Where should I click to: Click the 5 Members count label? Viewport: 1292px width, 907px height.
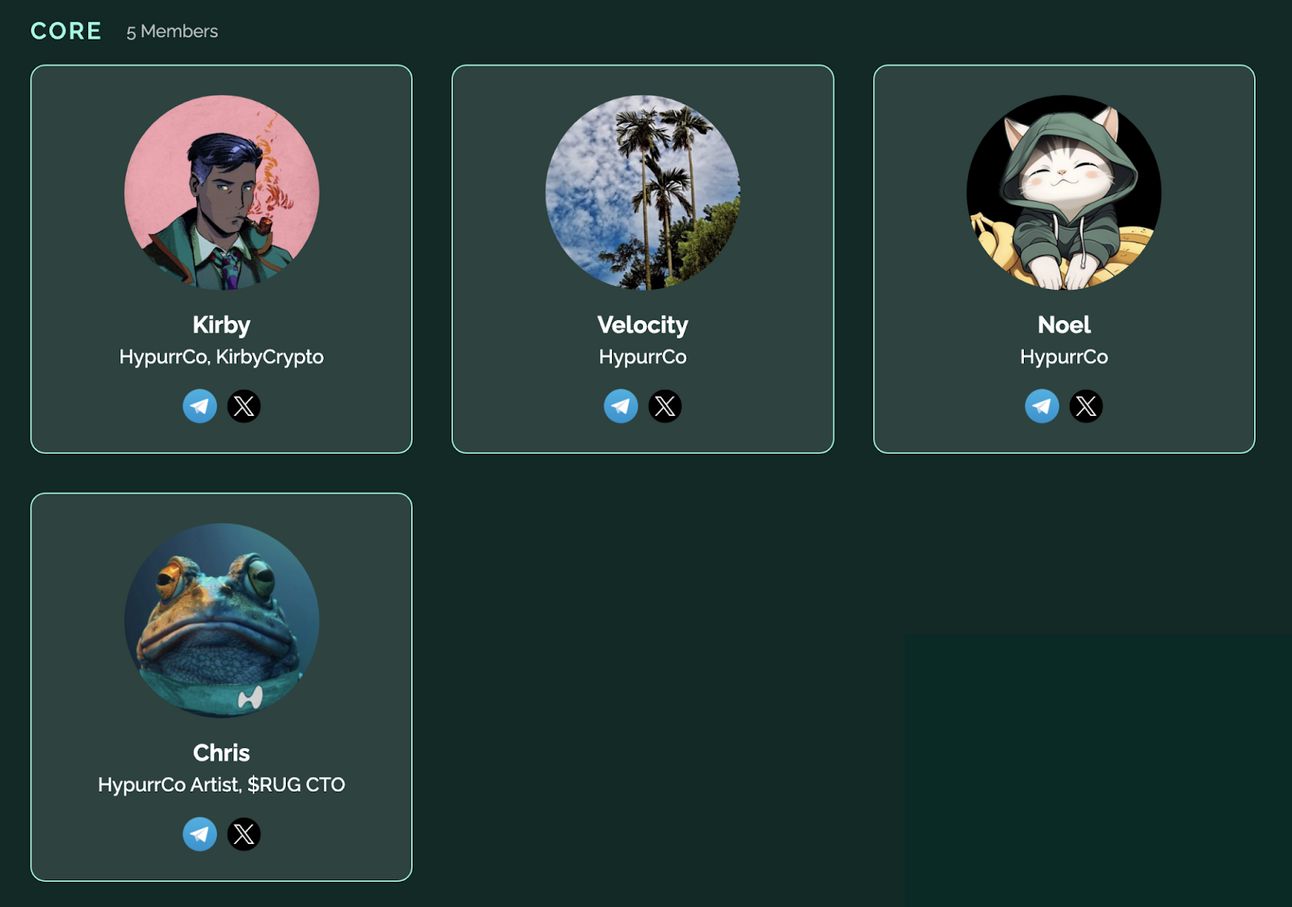(x=172, y=32)
